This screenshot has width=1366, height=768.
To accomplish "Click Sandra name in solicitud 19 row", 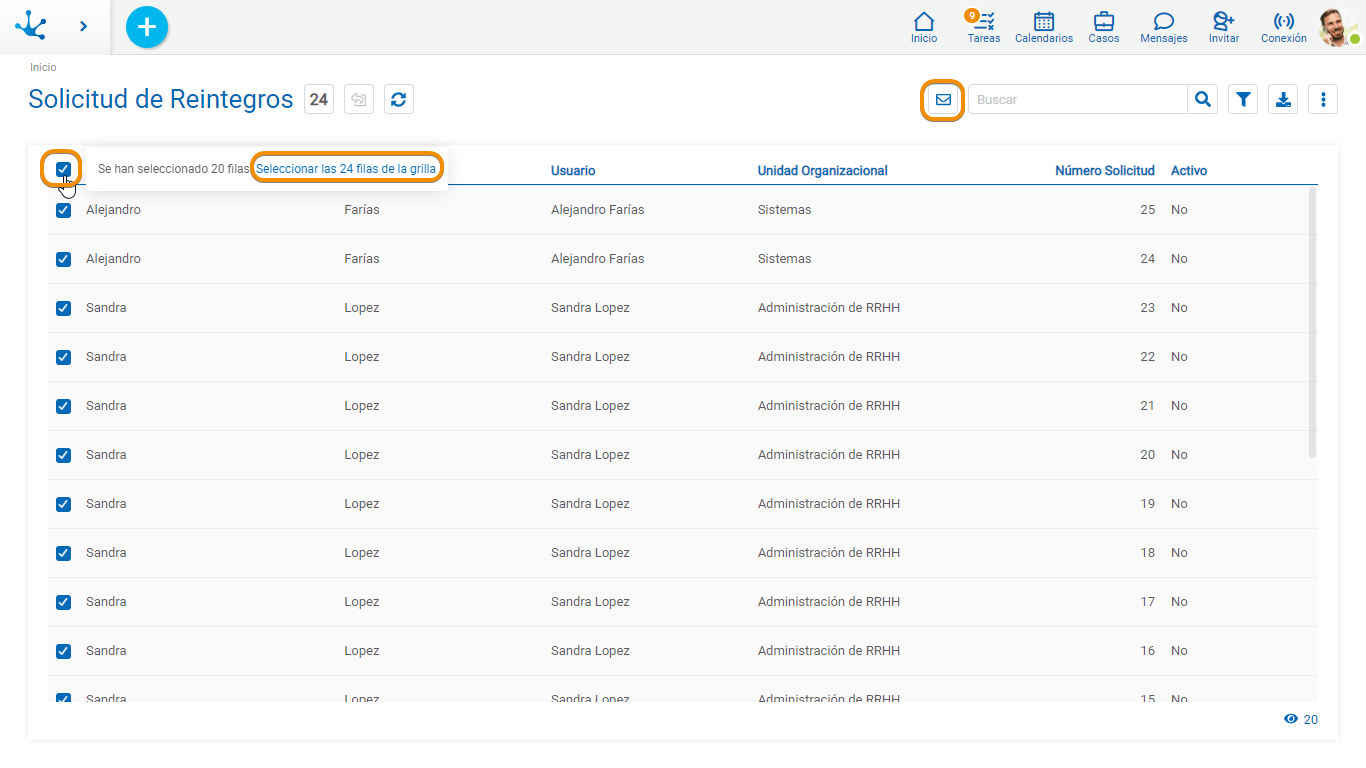I will pos(106,504).
